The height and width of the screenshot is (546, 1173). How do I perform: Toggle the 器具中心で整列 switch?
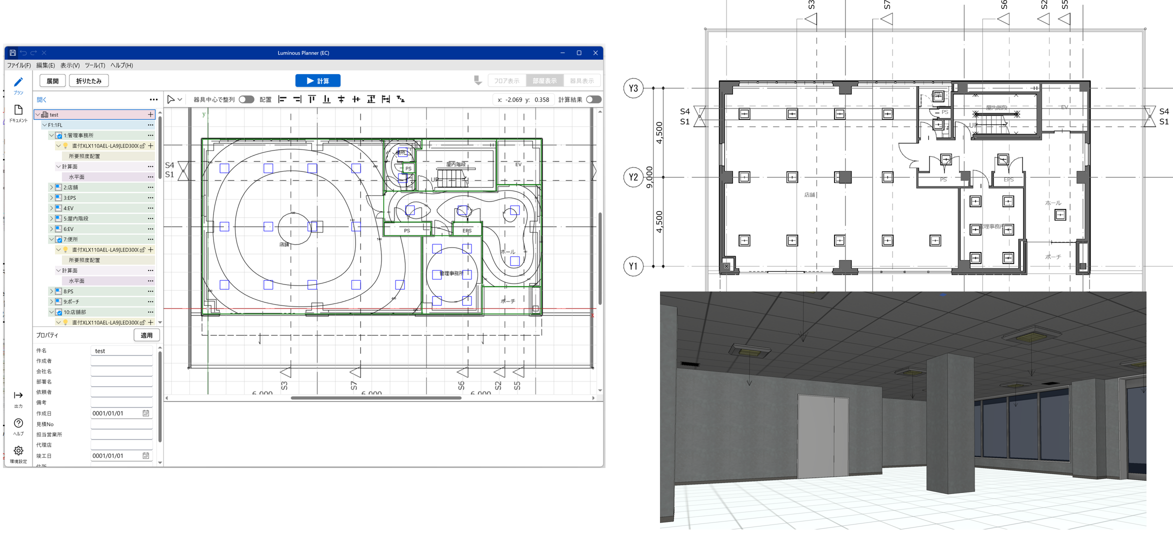click(246, 100)
